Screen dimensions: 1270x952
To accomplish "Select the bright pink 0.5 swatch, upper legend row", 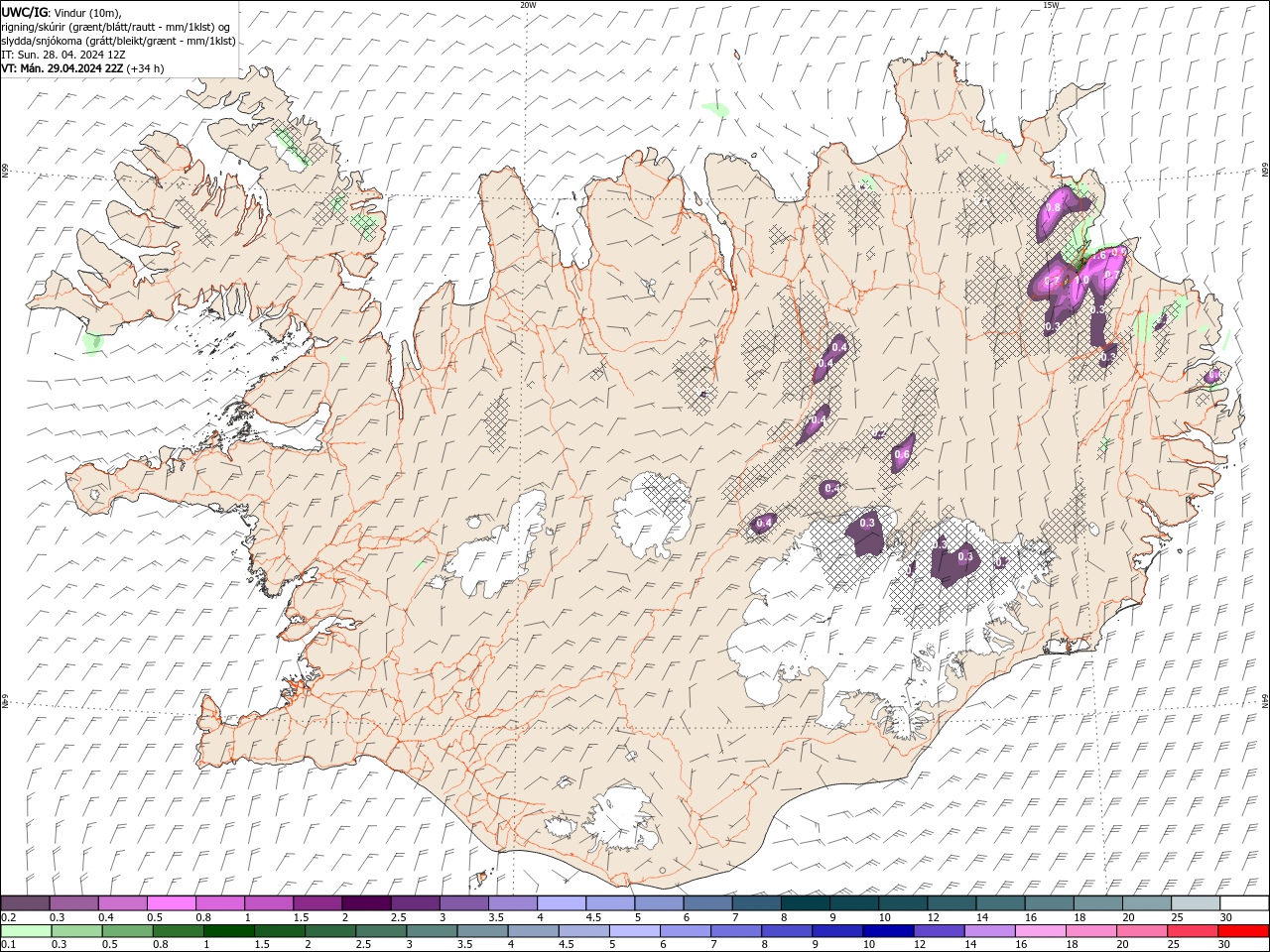I will point(171,903).
